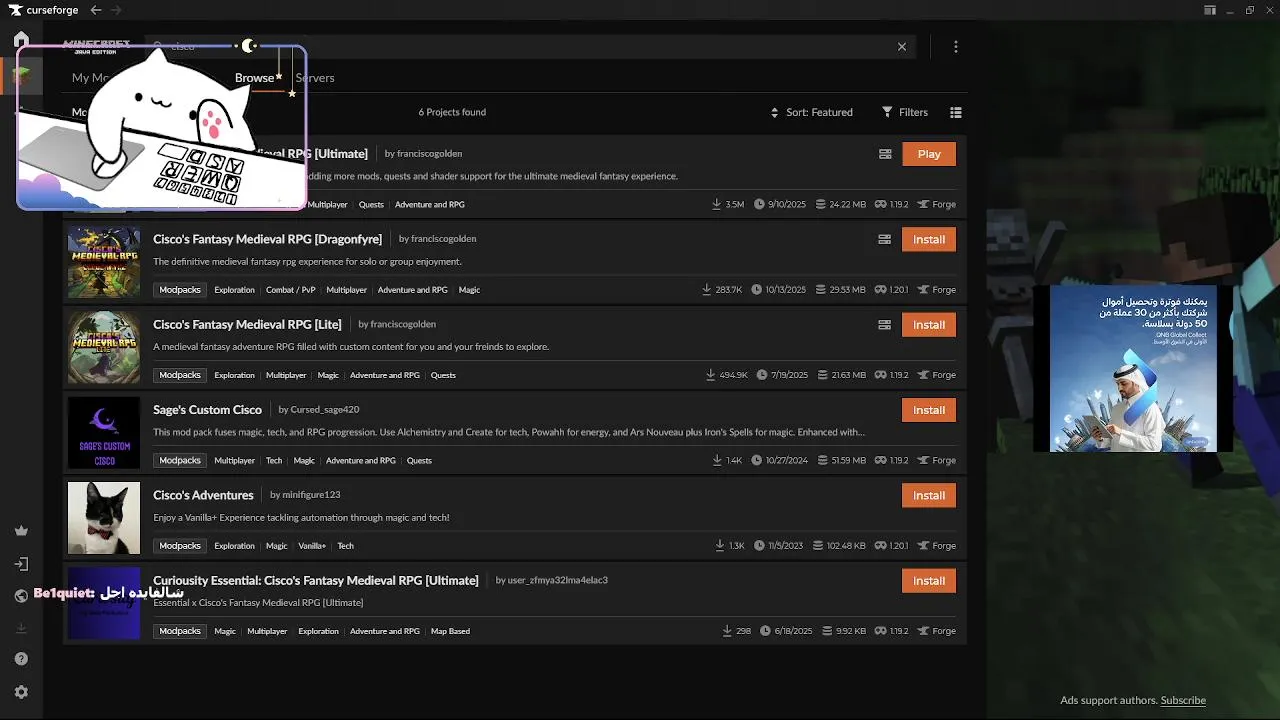Open the Cisco's Adventures title
The height and width of the screenshot is (720, 1280).
click(x=203, y=495)
